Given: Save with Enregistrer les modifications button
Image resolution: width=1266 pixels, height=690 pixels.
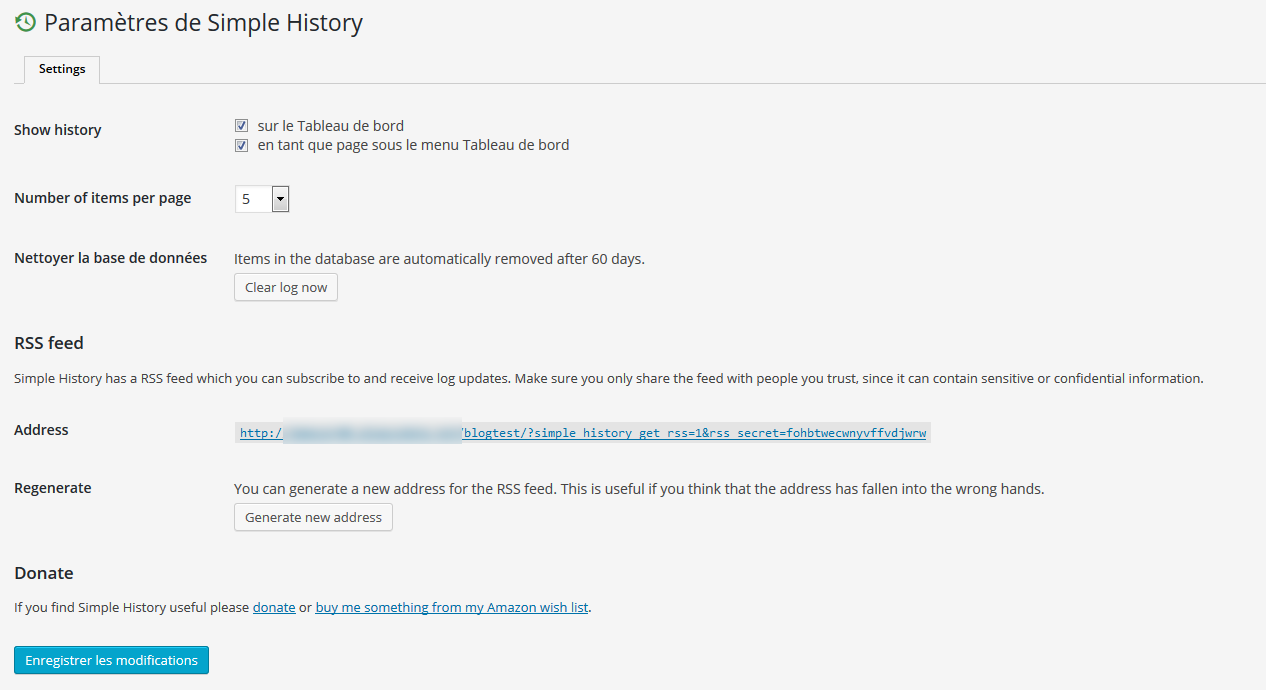Looking at the screenshot, I should pyautogui.click(x=111, y=660).
